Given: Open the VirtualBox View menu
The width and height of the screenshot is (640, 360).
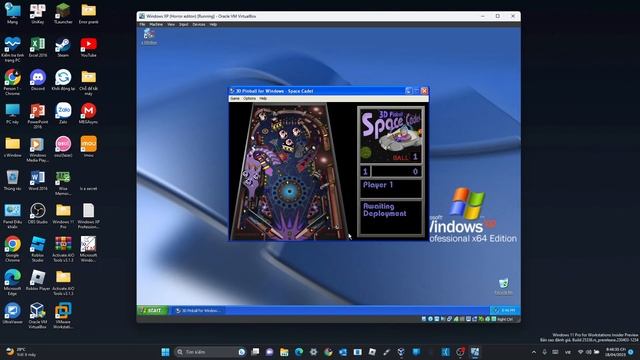Looking at the screenshot, I should 171,24.
